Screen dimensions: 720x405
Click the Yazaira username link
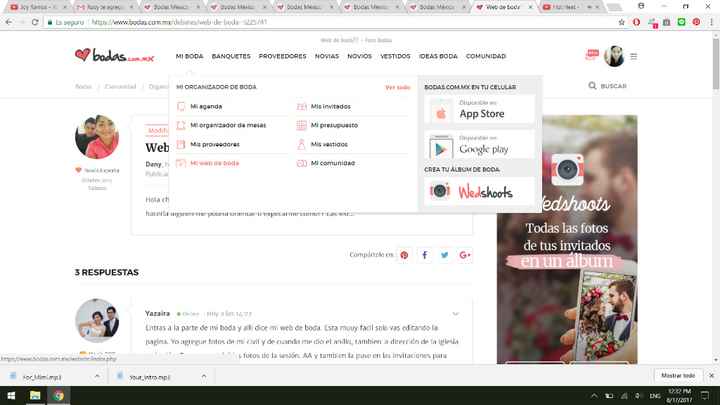click(158, 313)
